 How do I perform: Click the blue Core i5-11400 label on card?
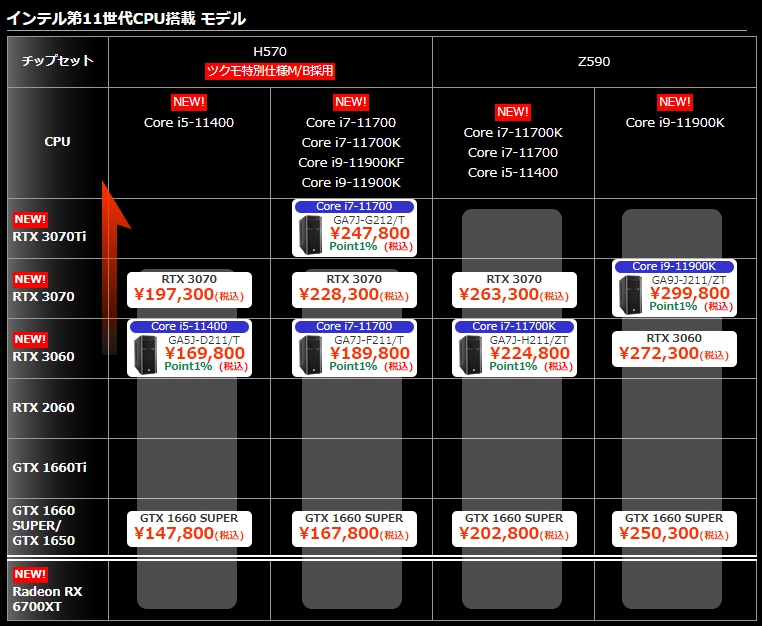[189, 326]
